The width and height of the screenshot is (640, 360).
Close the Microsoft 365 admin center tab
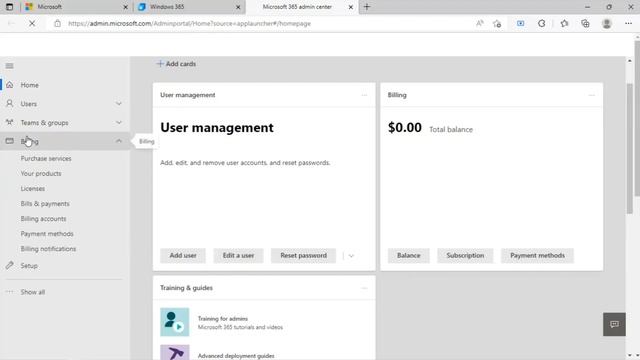coord(351,7)
